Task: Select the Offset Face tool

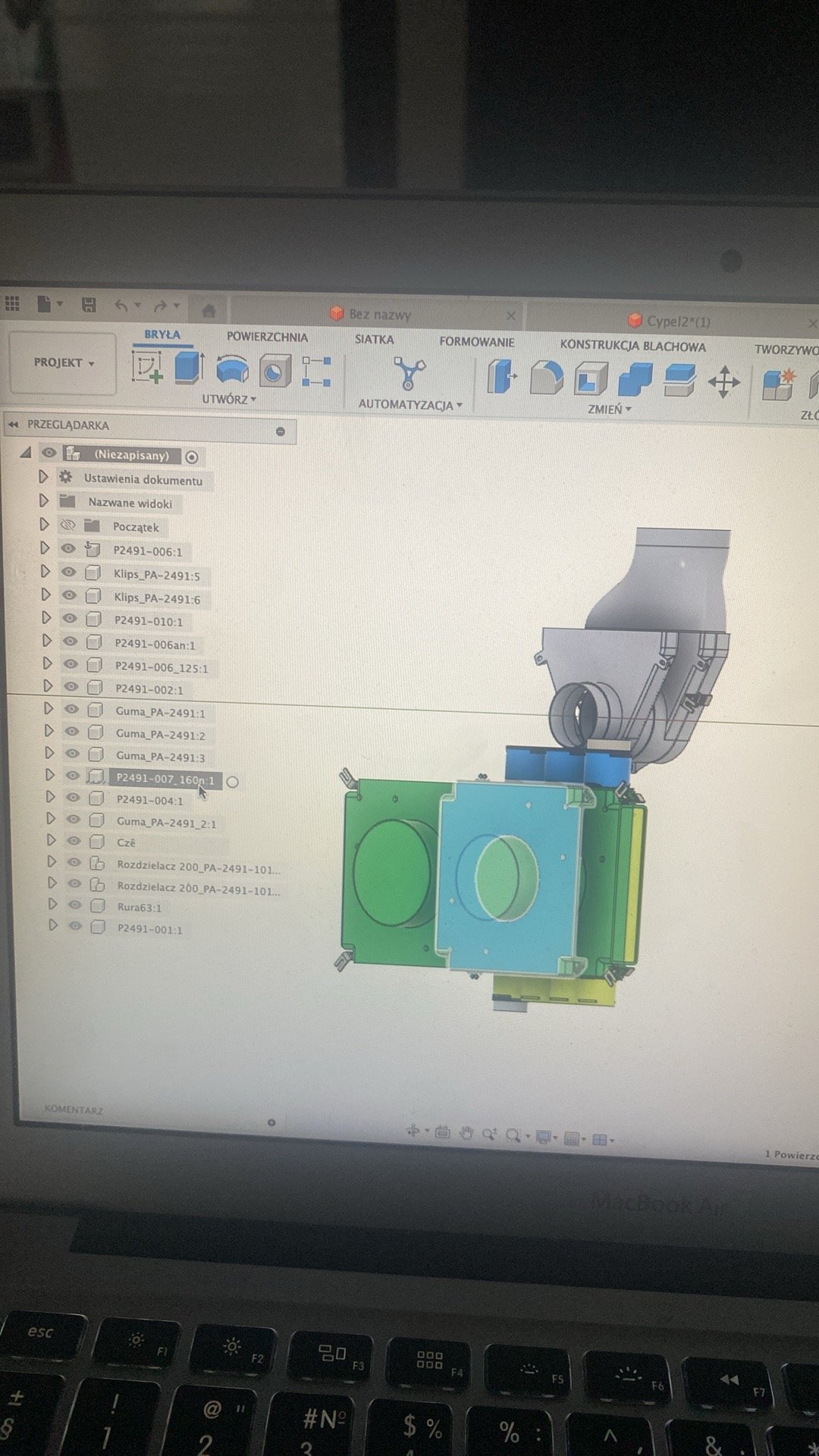Action: coord(679,381)
